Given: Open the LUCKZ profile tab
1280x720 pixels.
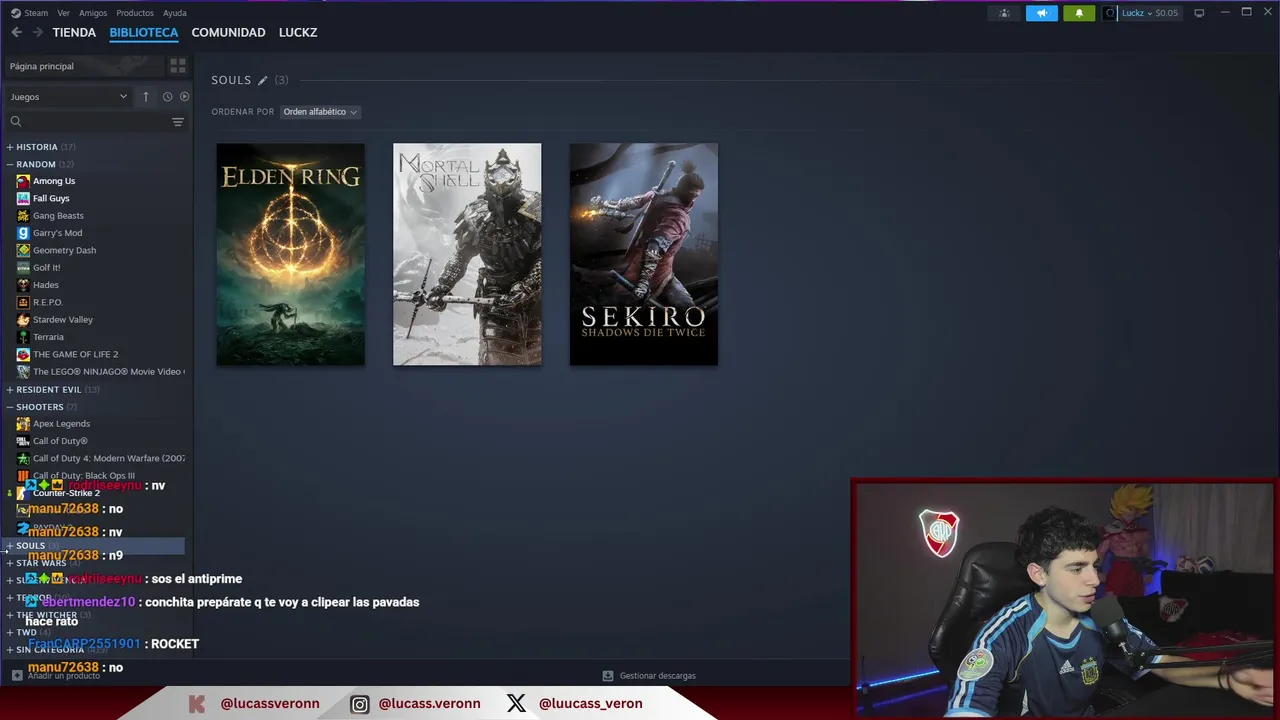Looking at the screenshot, I should coord(298,32).
